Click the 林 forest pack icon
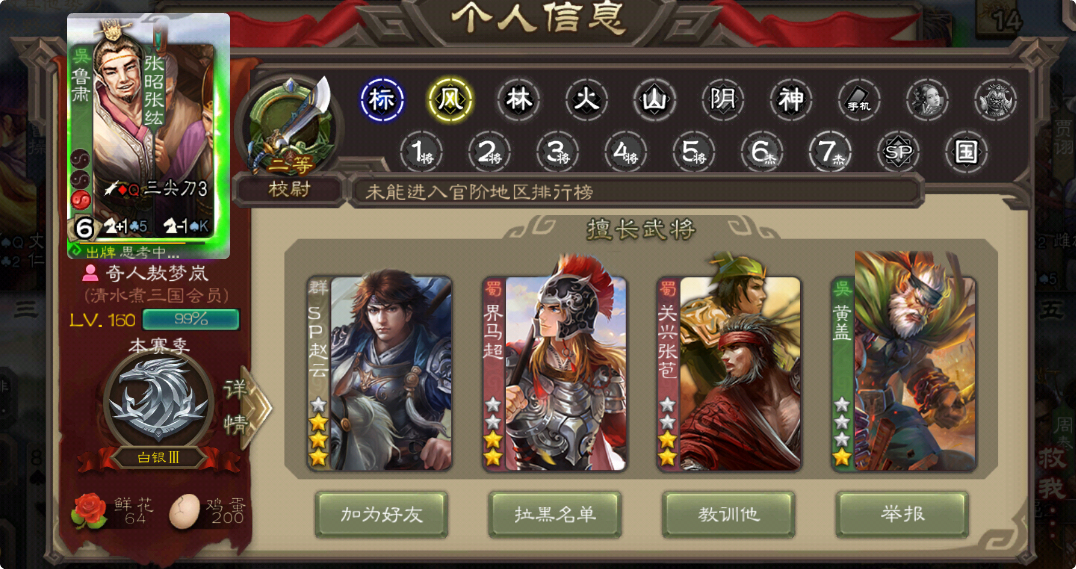Viewport: 1076px width, 569px height. point(519,101)
